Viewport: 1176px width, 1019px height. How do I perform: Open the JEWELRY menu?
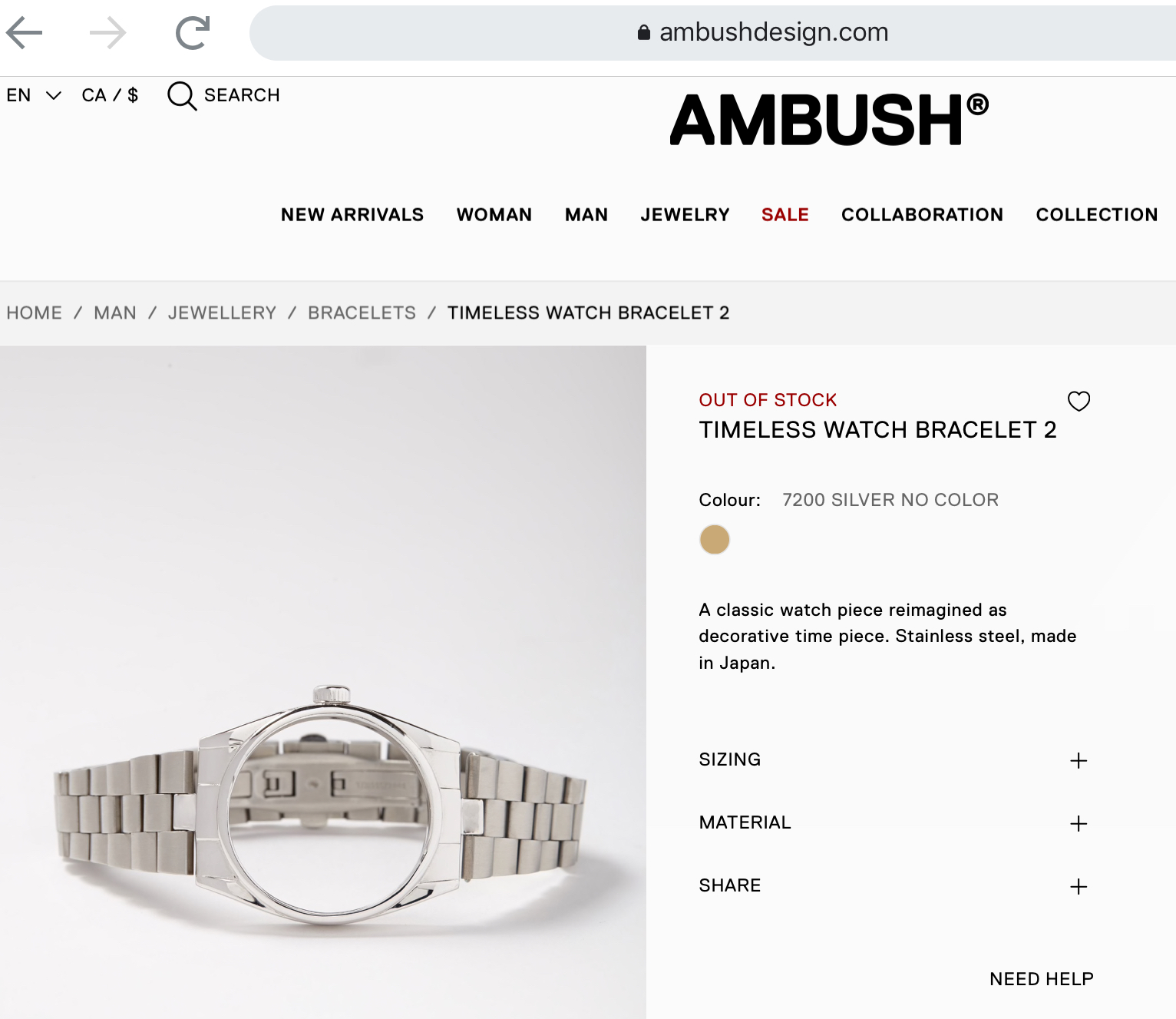pyautogui.click(x=685, y=215)
